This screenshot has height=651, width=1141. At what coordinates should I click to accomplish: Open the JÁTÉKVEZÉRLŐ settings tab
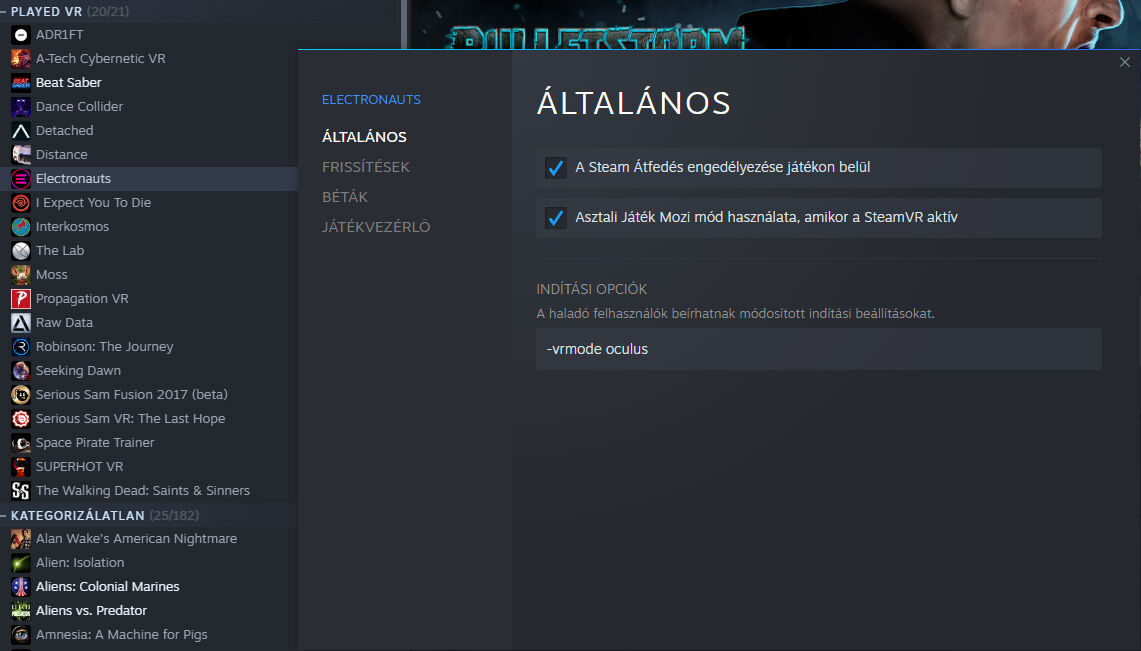(x=376, y=227)
